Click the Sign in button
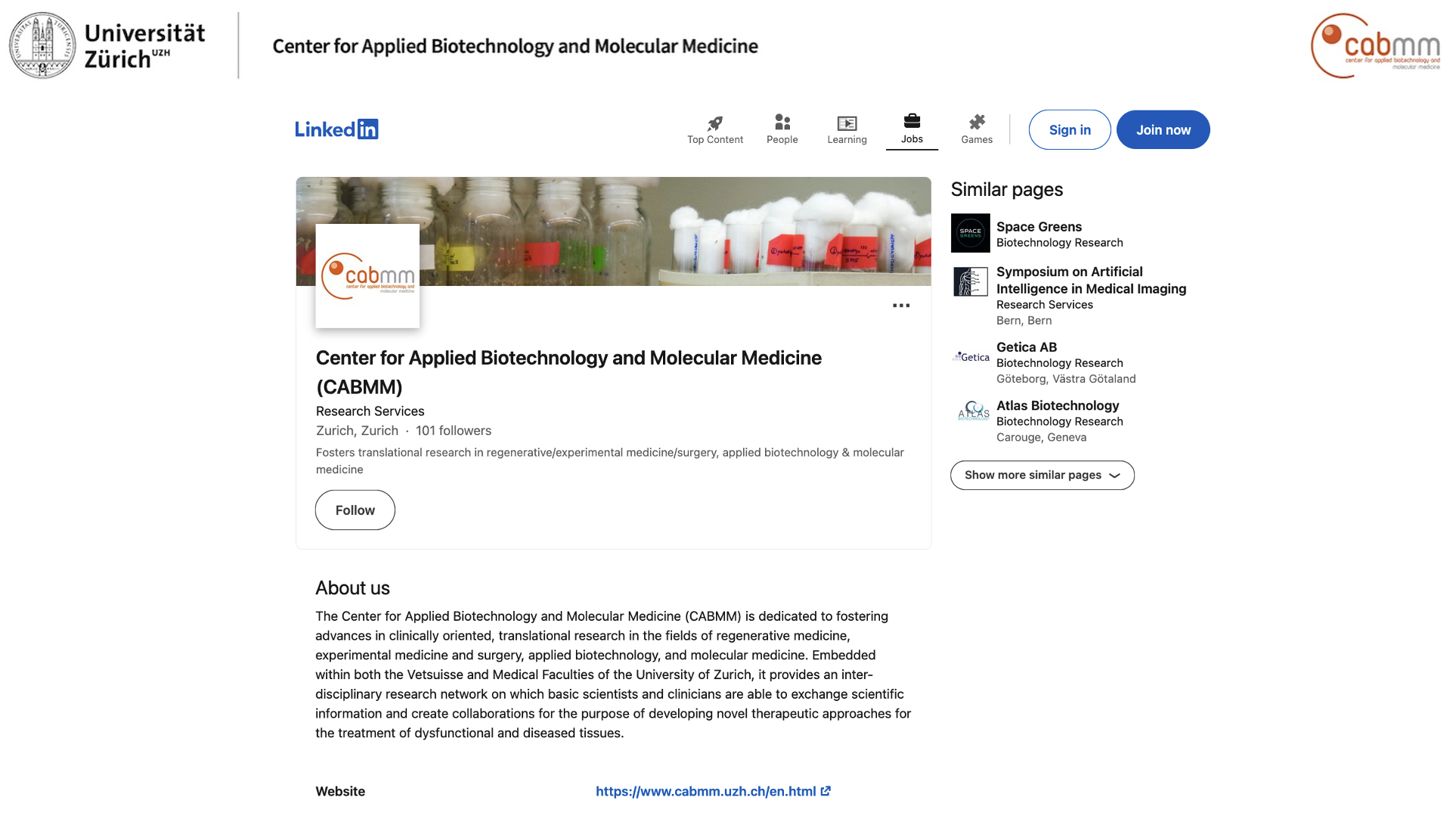 point(1070,130)
